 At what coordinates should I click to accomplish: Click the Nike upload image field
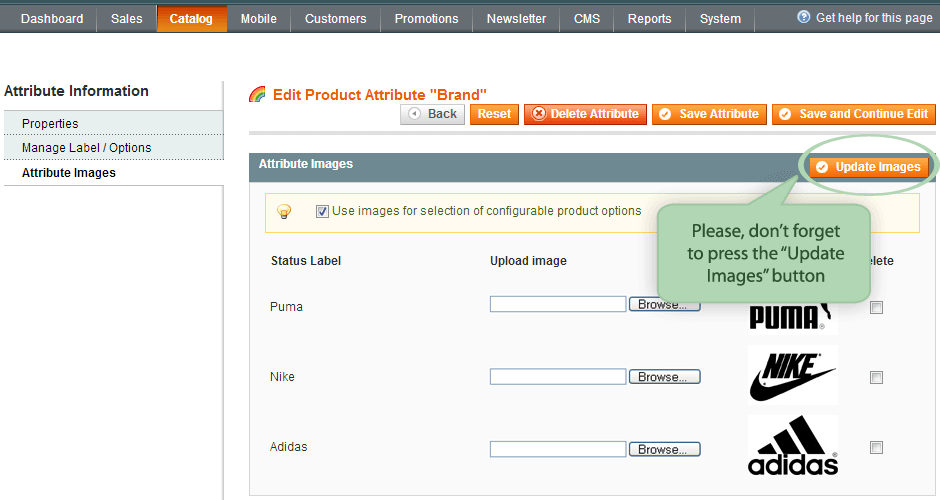[557, 377]
